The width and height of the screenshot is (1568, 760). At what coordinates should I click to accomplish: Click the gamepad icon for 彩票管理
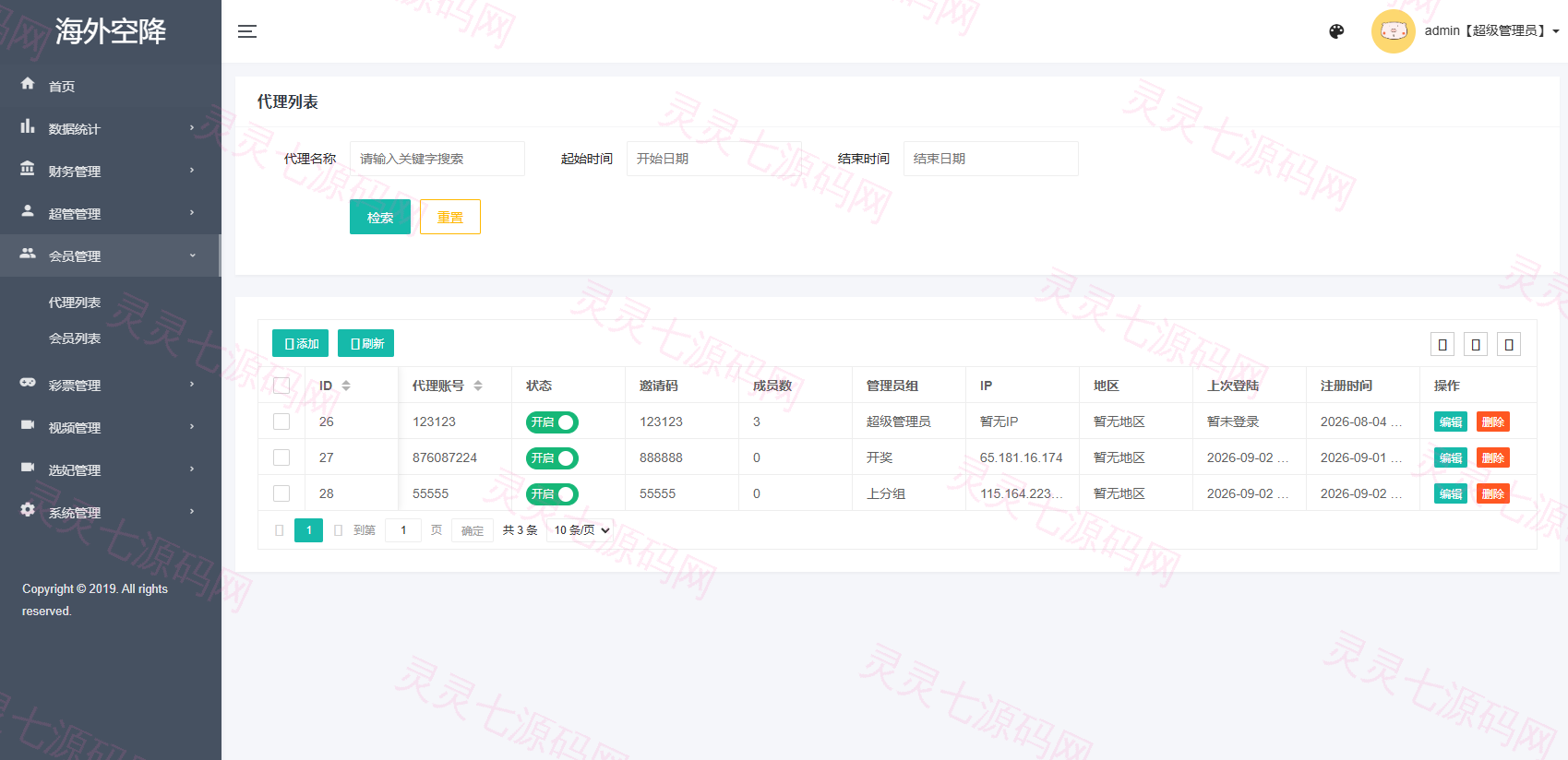click(28, 383)
